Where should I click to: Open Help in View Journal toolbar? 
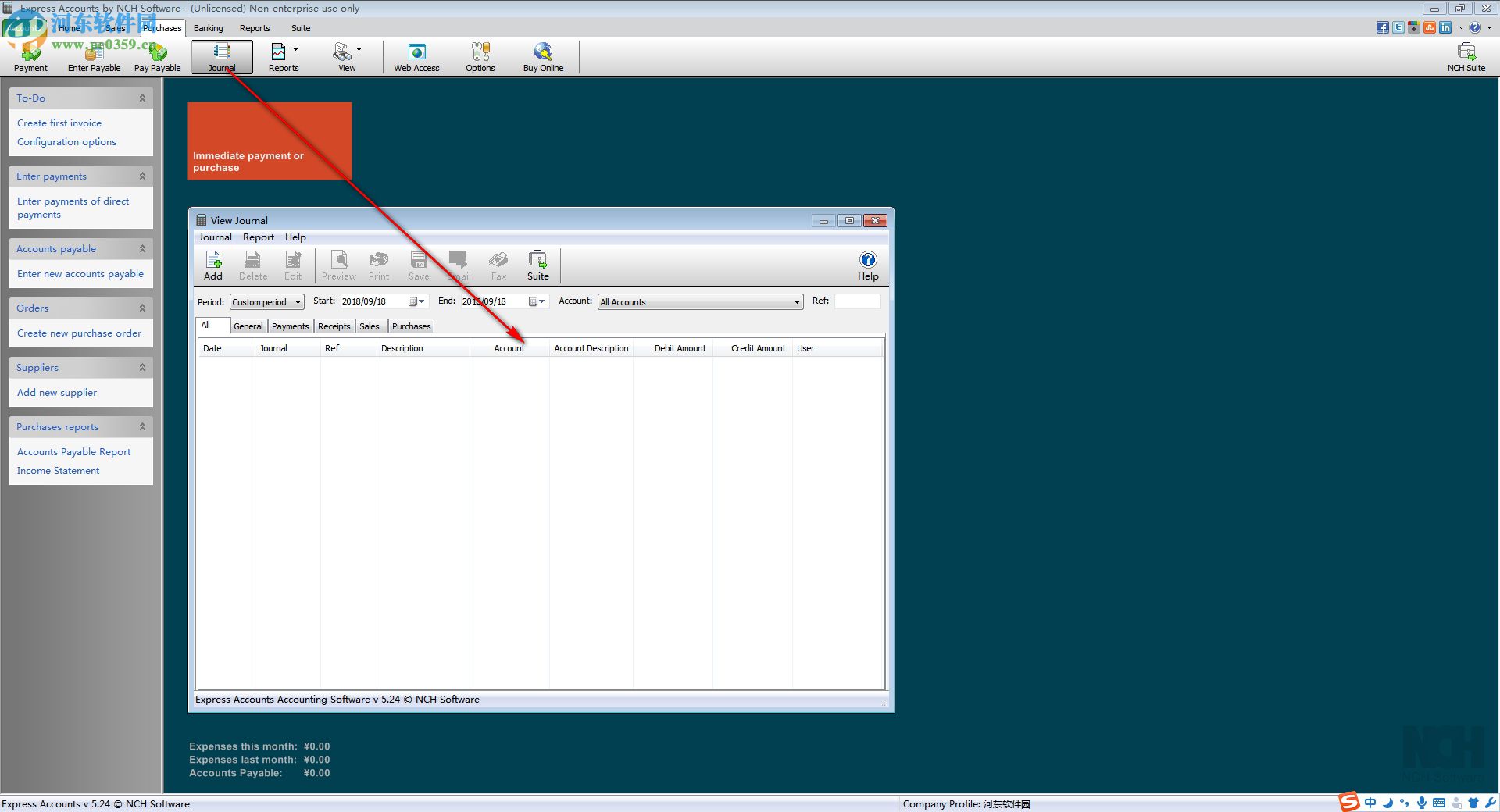tap(868, 265)
